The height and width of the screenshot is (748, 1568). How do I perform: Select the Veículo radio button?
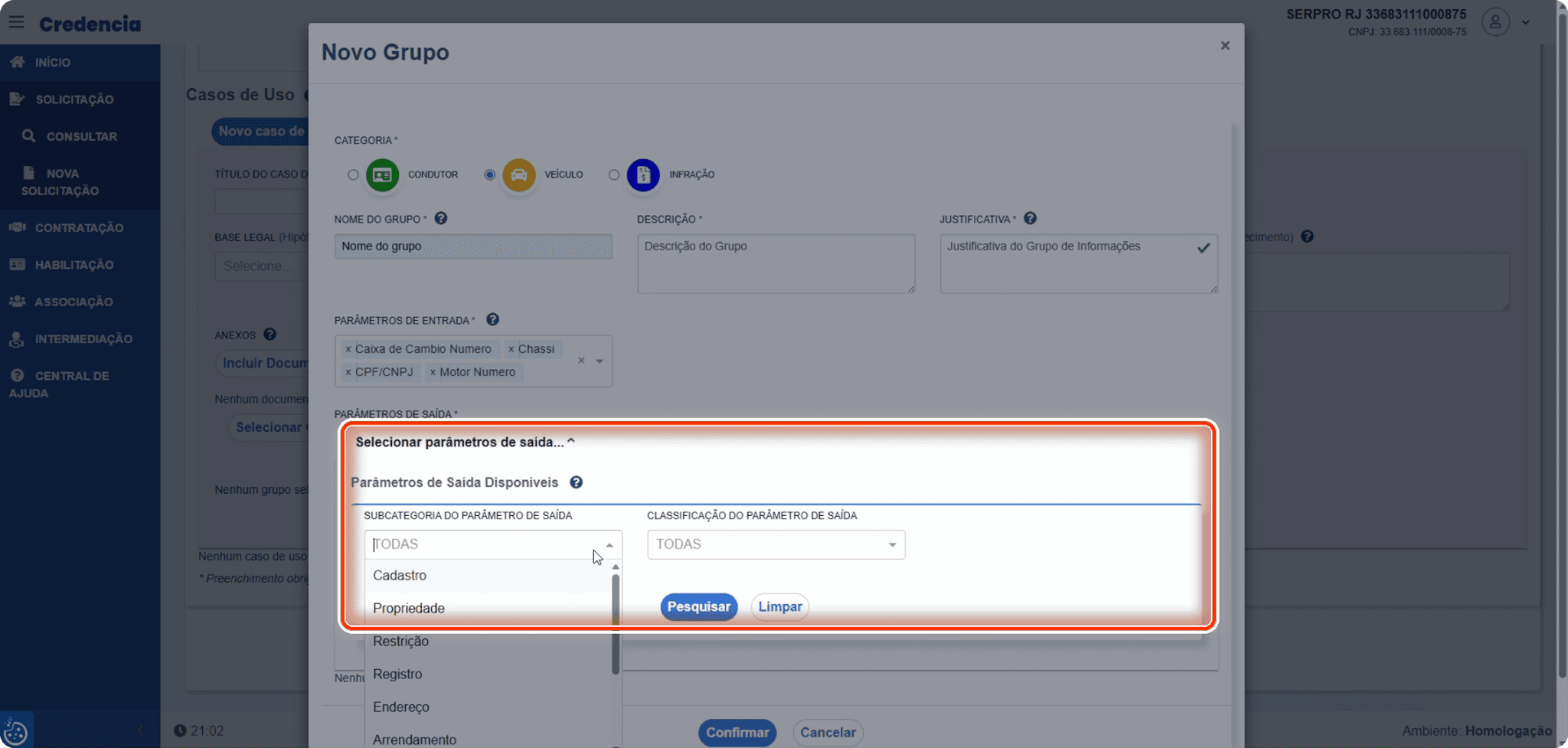click(x=489, y=175)
